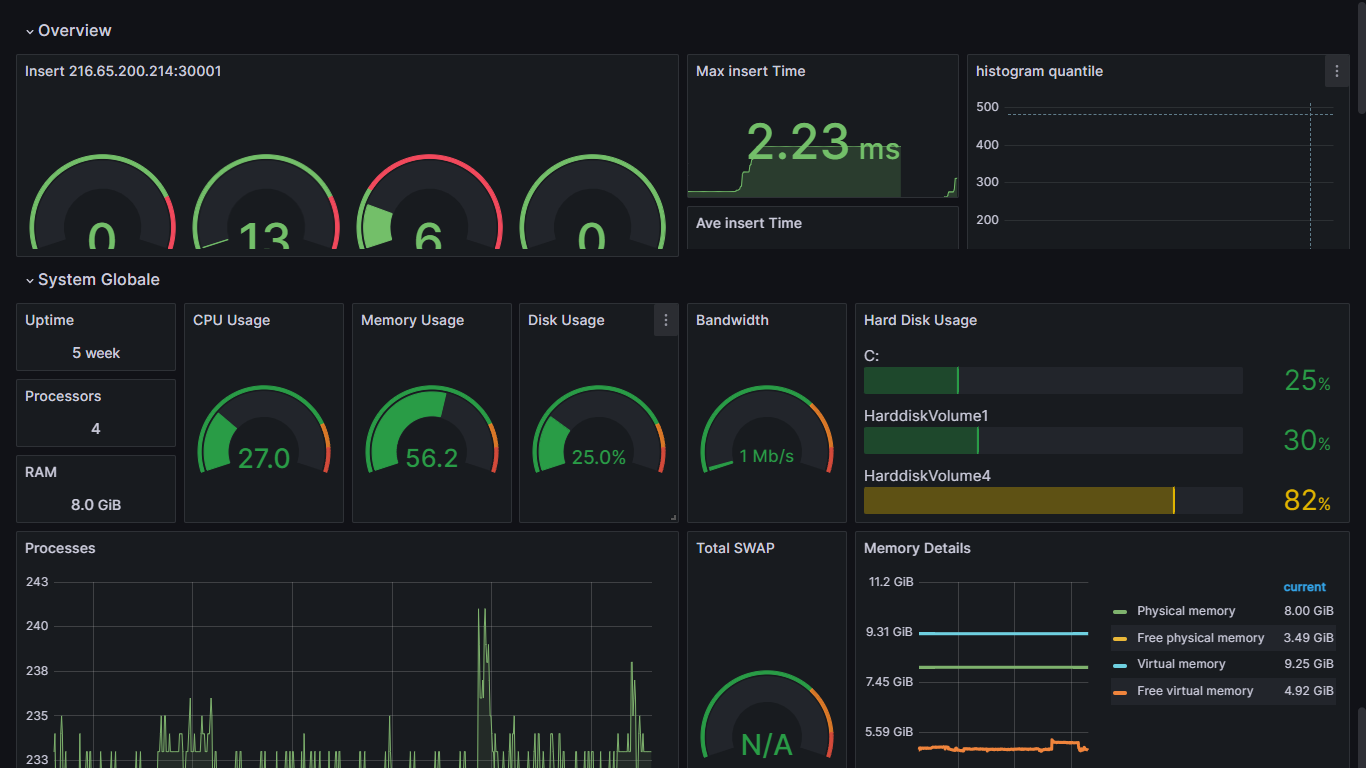1366x768 pixels.
Task: Click the Memory Details panel title
Action: point(917,548)
